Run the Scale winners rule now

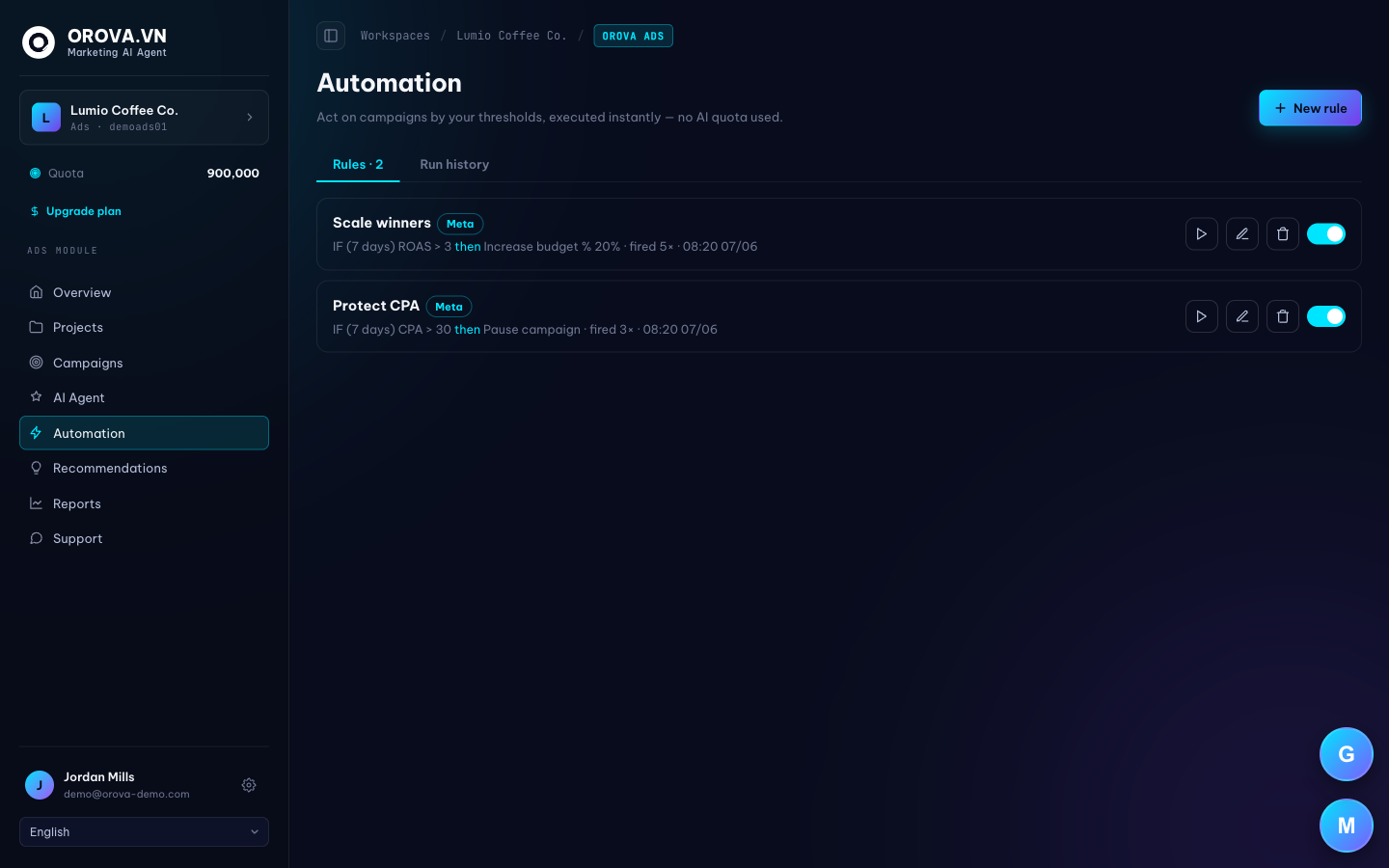(x=1201, y=233)
